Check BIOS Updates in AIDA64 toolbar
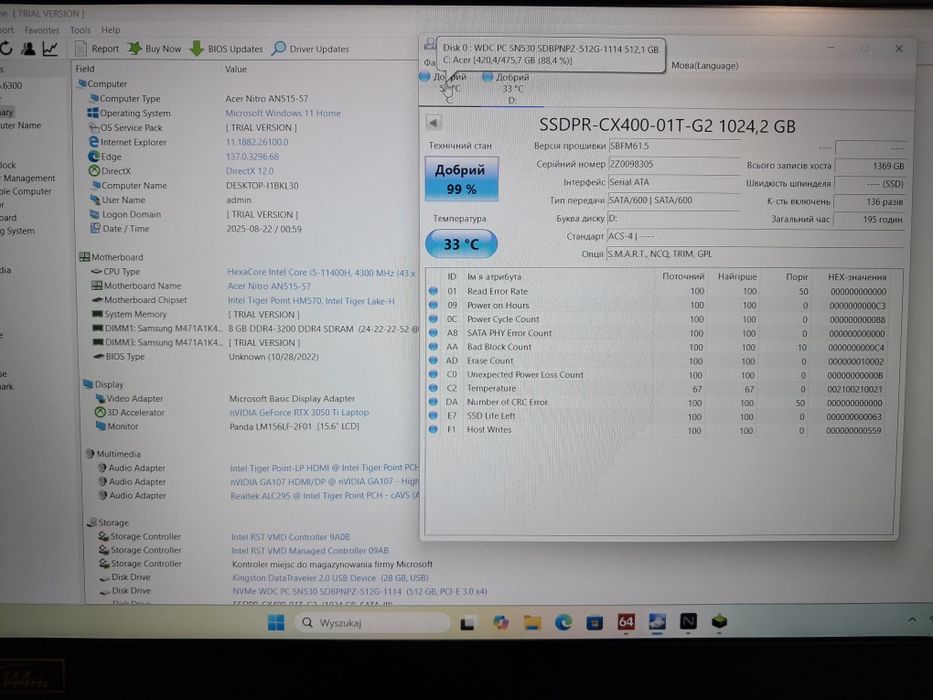933x700 pixels. 226,49
